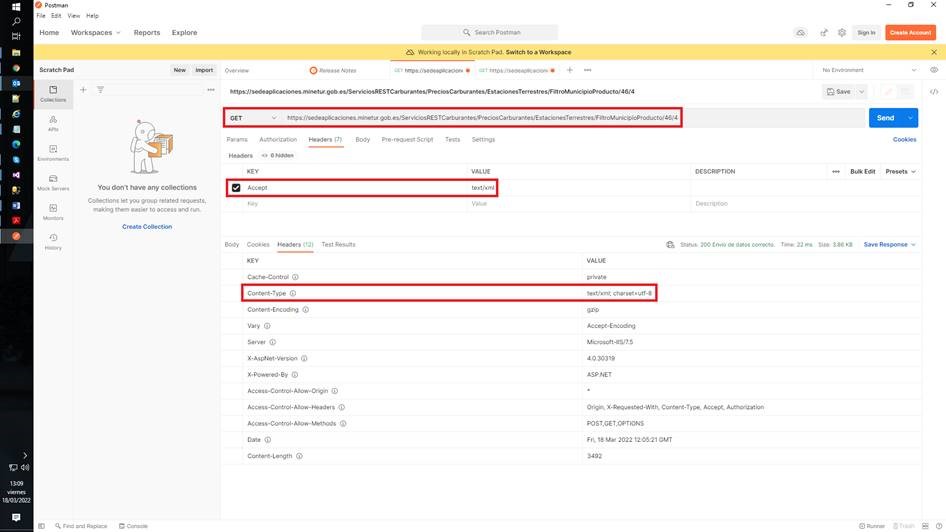Open the Edit menu

pos(56,16)
